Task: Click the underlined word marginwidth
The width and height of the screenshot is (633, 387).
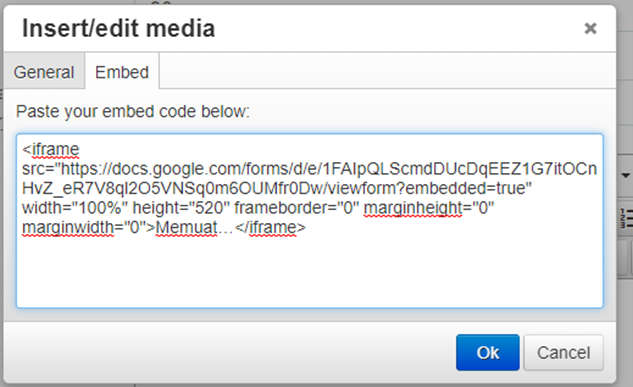Action: (x=68, y=227)
